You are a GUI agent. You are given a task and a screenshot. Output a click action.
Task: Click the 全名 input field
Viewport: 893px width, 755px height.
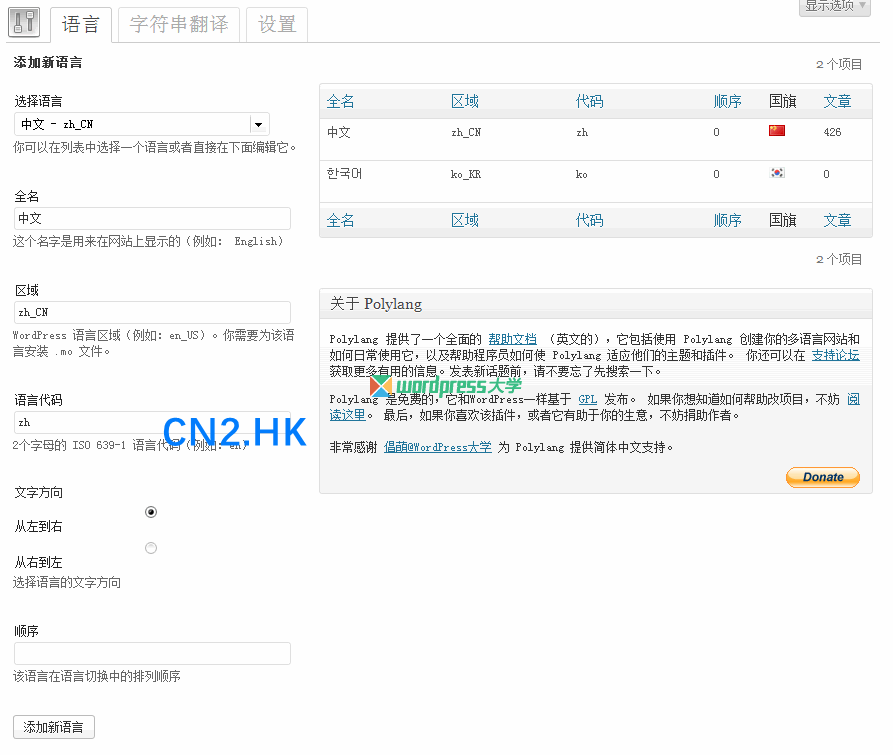tap(151, 218)
